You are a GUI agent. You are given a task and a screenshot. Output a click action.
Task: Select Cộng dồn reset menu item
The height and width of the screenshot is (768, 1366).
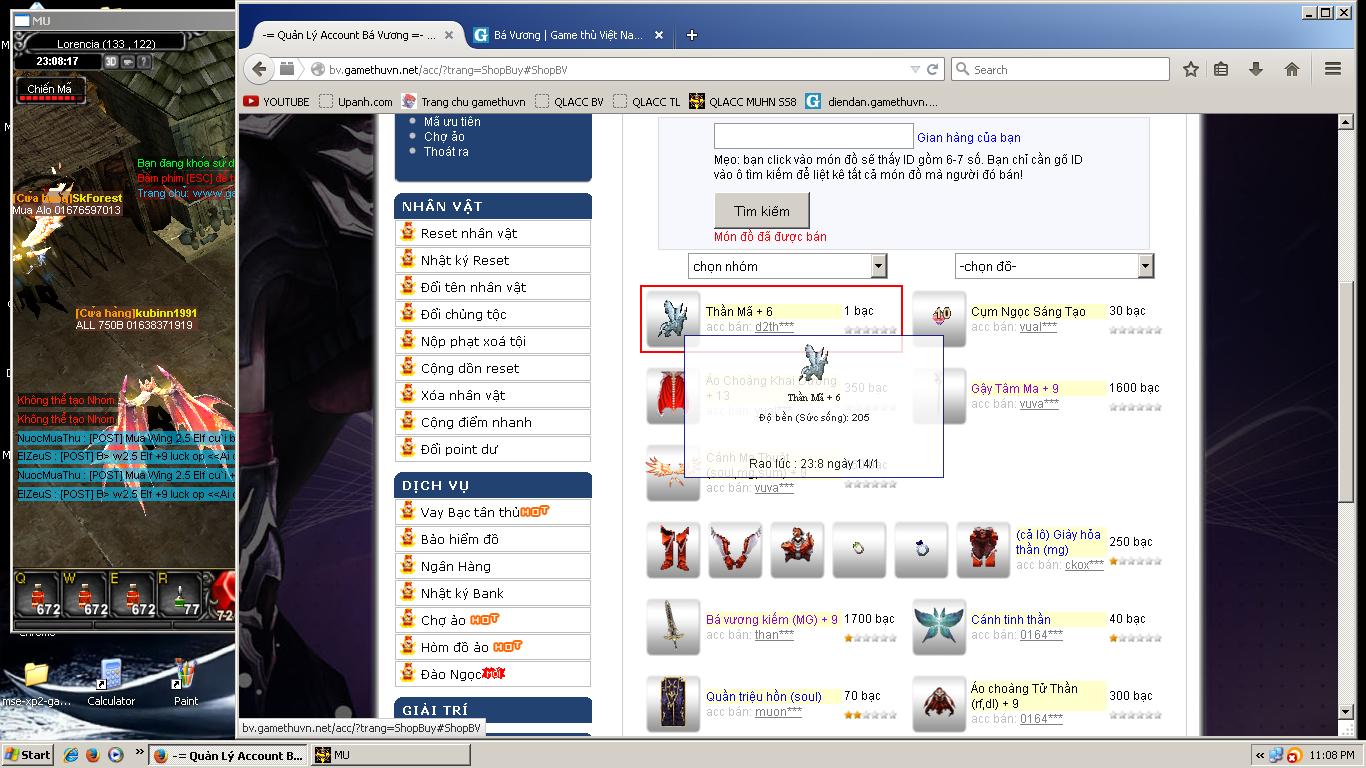pyautogui.click(x=493, y=368)
